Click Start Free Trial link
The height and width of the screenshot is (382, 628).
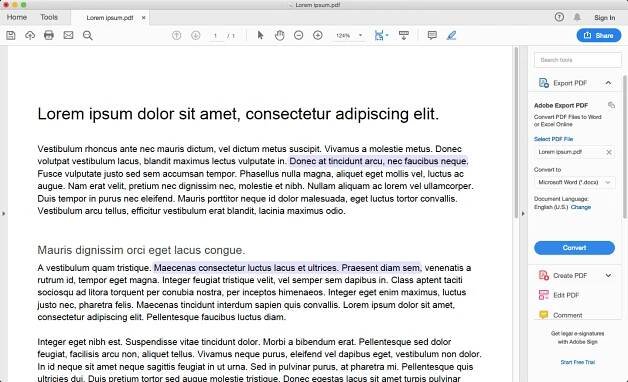578,362
